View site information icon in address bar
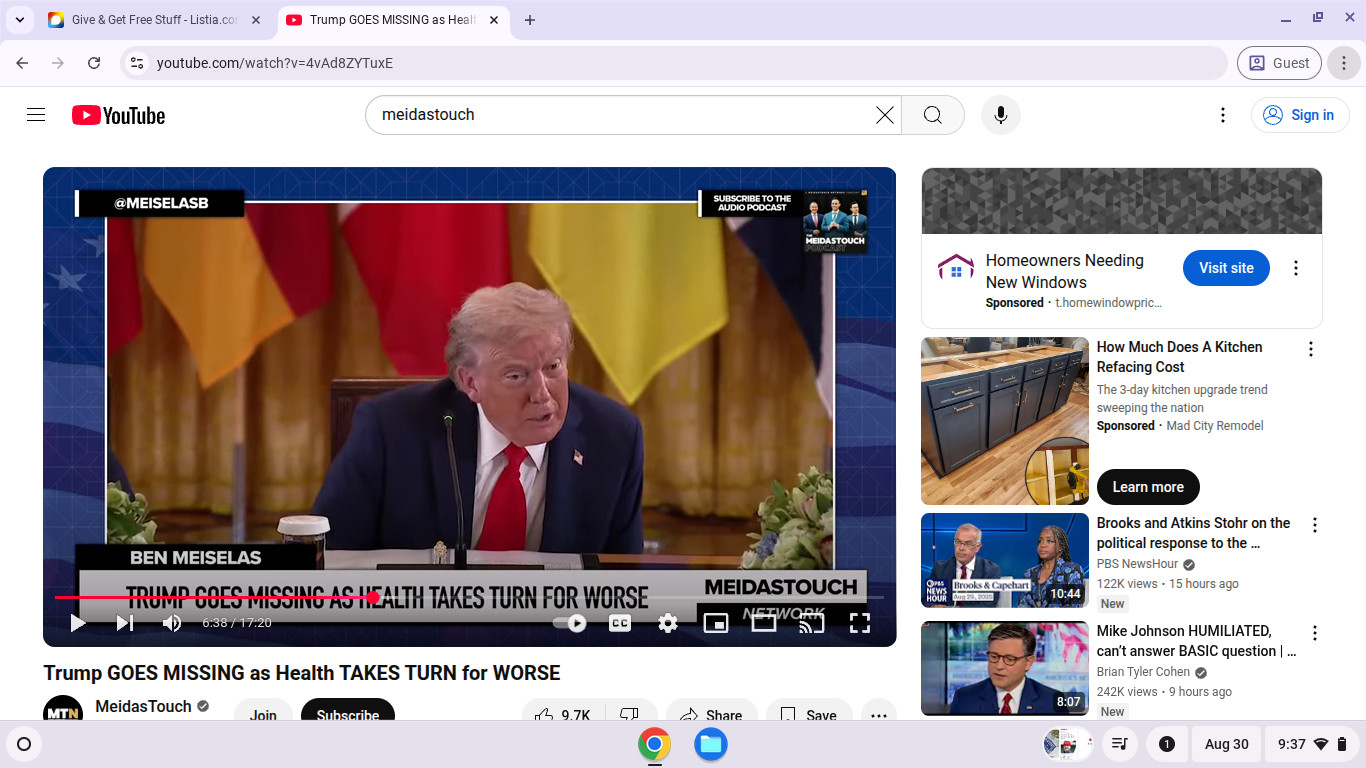The image size is (1366, 768). click(137, 63)
